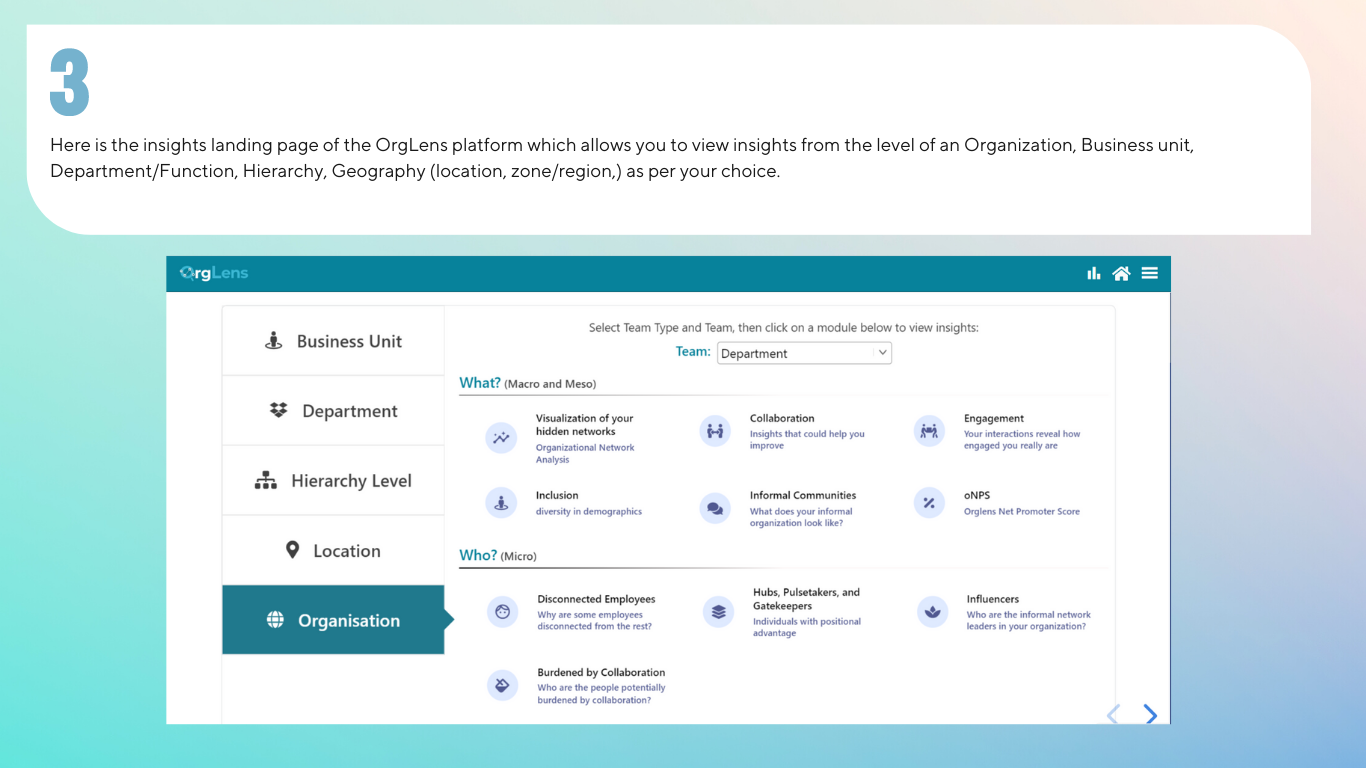Expand the Team dropdown showing Department
The image size is (1366, 768).
(x=804, y=353)
